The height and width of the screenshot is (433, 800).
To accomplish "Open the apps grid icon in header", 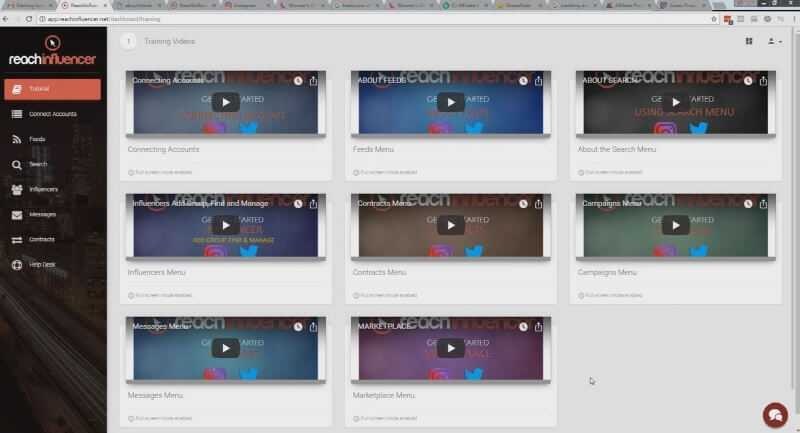I will point(749,41).
